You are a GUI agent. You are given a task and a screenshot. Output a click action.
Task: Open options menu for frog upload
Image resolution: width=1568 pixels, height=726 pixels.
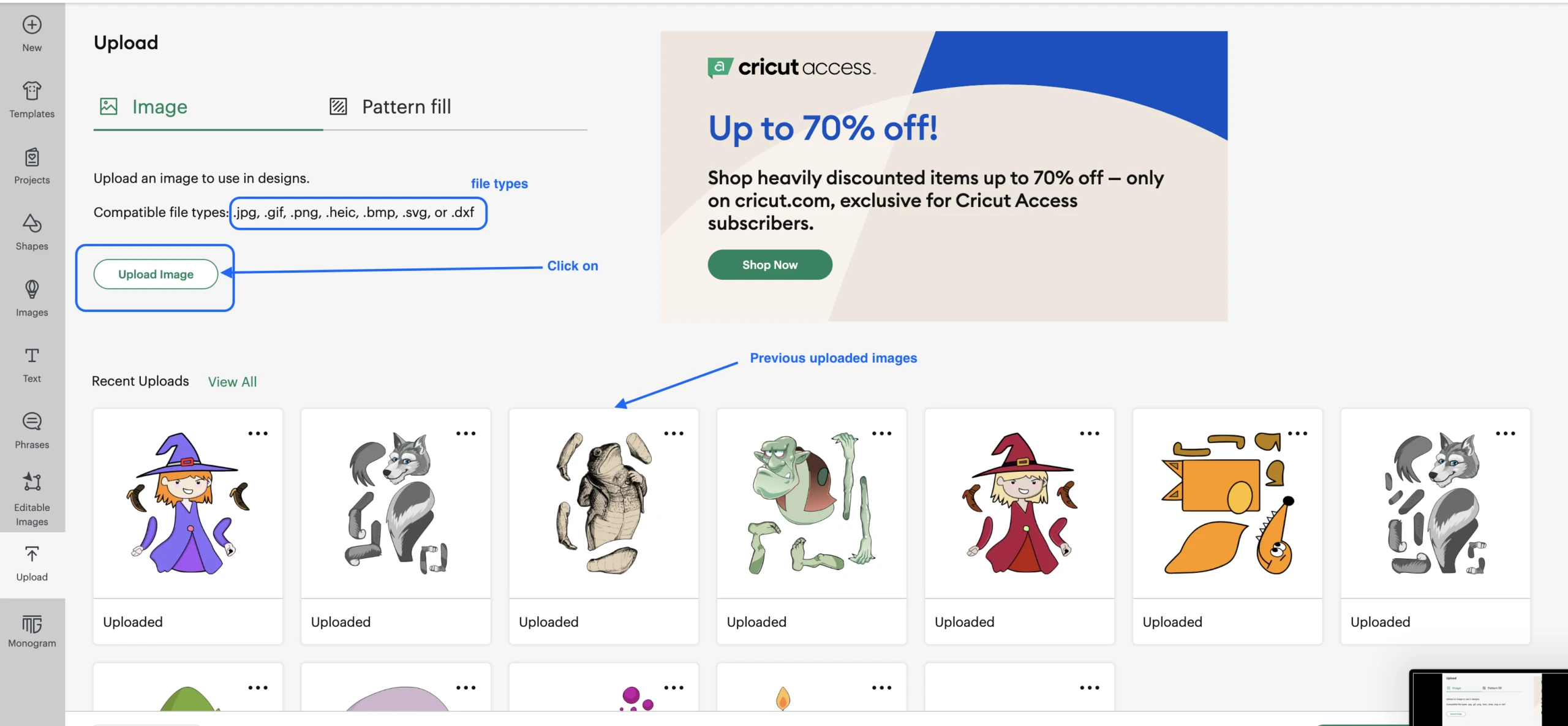[674, 433]
